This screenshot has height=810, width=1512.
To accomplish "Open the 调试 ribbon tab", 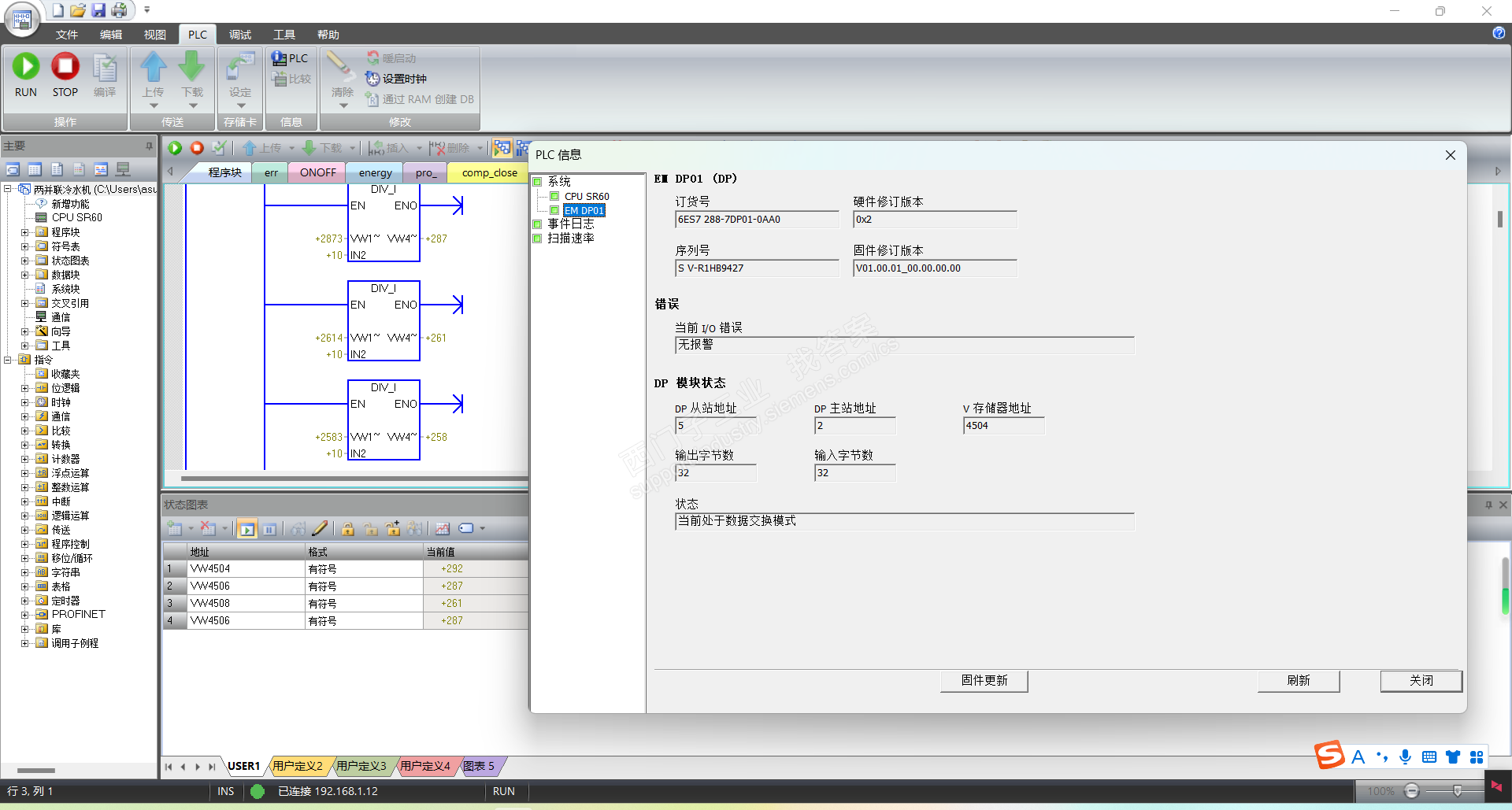I will (240, 35).
